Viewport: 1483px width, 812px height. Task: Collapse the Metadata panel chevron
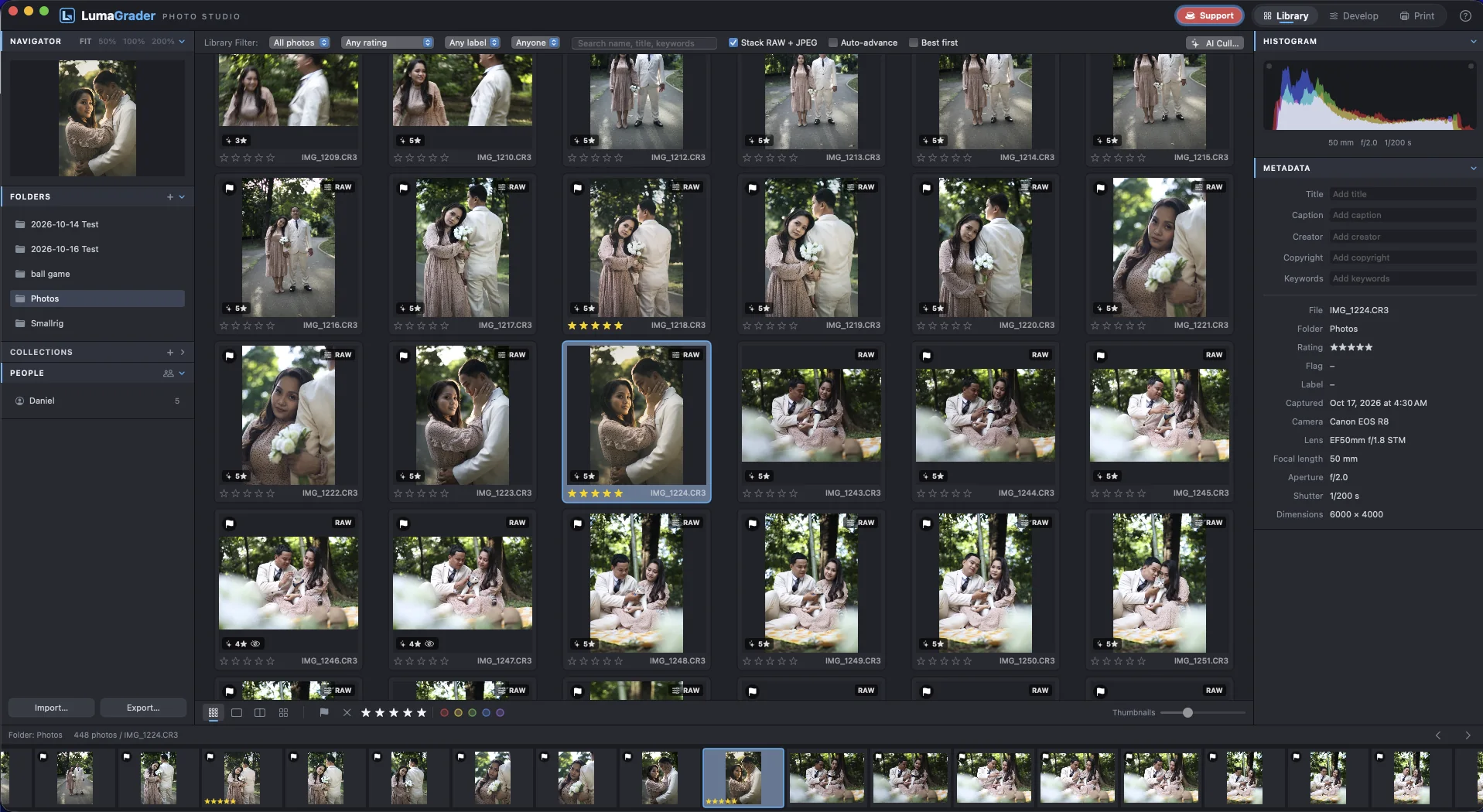(1473, 168)
